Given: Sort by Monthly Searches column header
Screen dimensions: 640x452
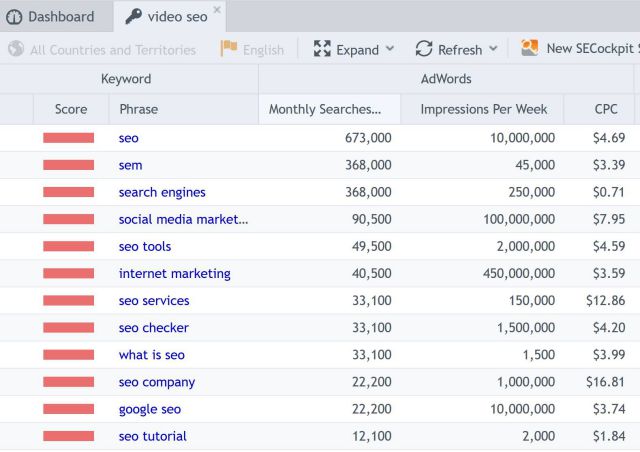Looking at the screenshot, I should click(325, 110).
